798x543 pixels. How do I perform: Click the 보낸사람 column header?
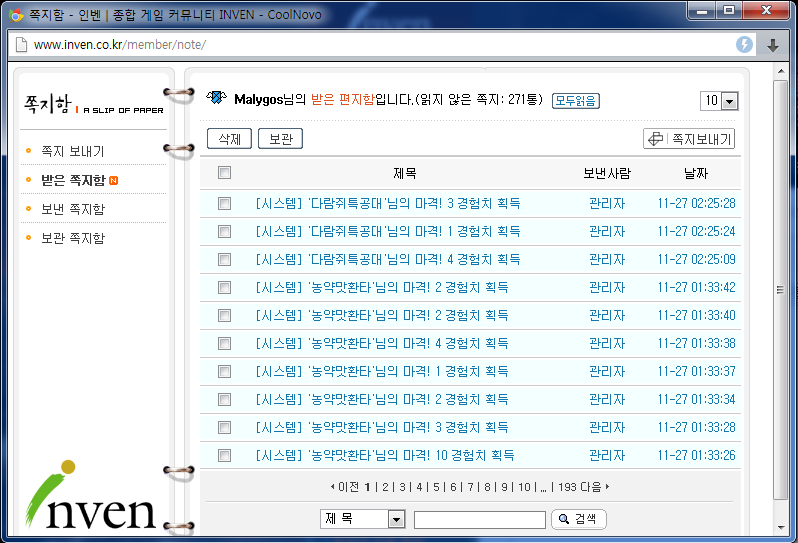pos(607,174)
